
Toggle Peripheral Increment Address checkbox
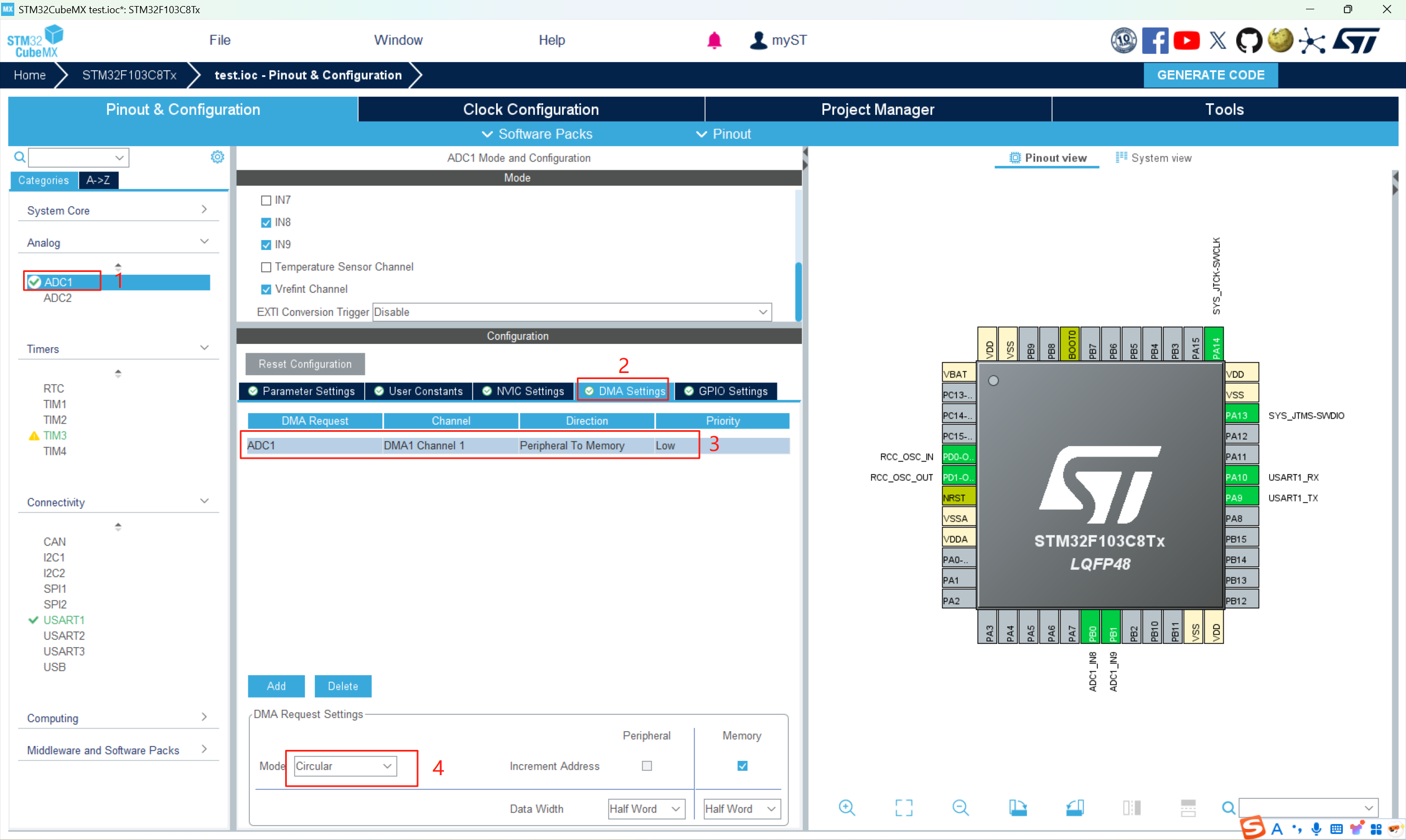tap(647, 766)
